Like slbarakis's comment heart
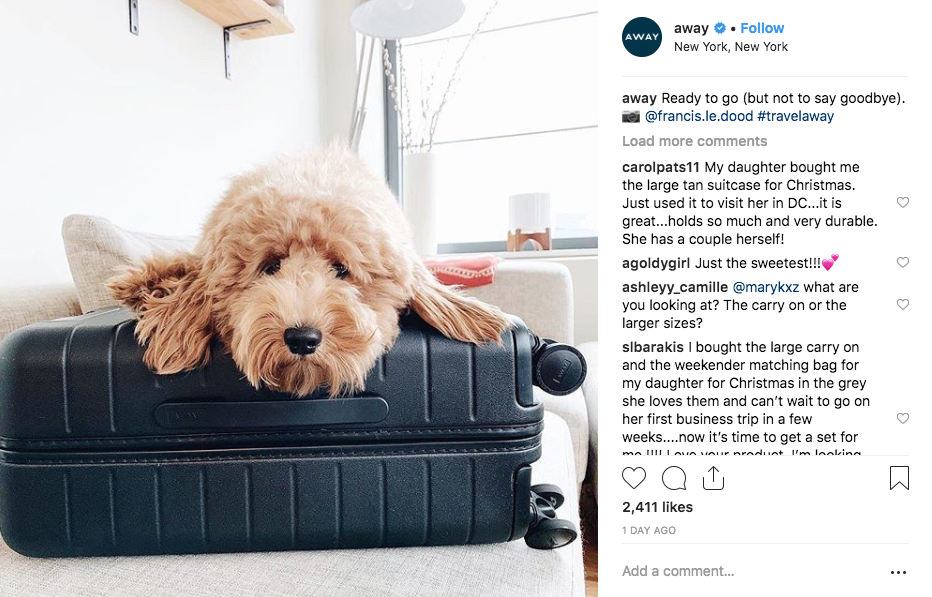This screenshot has height=597, width=932. (x=903, y=418)
